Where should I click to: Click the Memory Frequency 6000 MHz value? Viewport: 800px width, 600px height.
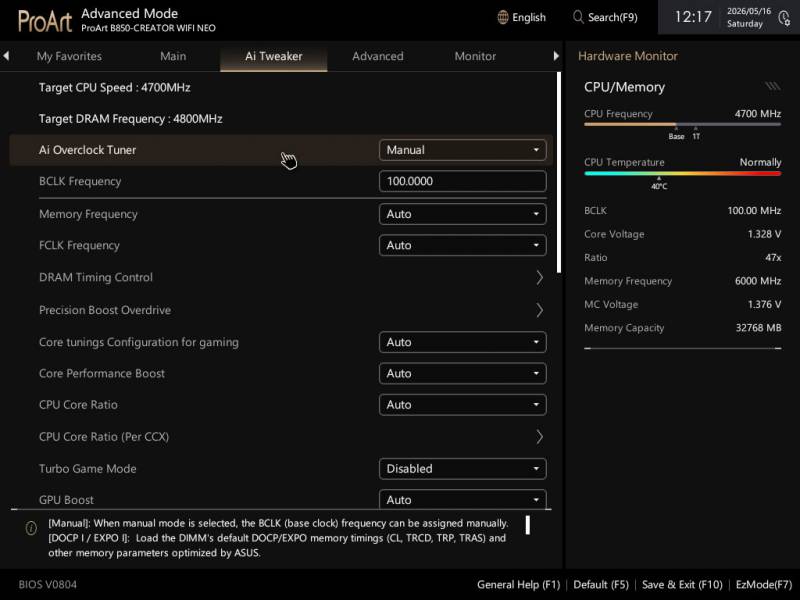coord(758,281)
